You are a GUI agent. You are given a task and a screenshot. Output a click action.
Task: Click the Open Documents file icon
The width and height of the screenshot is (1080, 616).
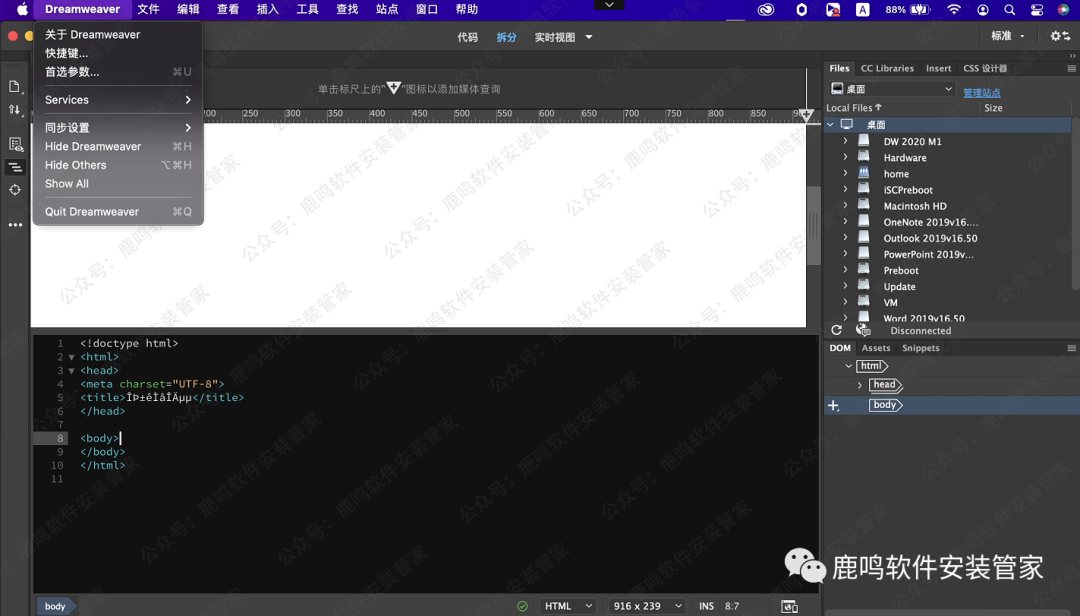tap(15, 87)
